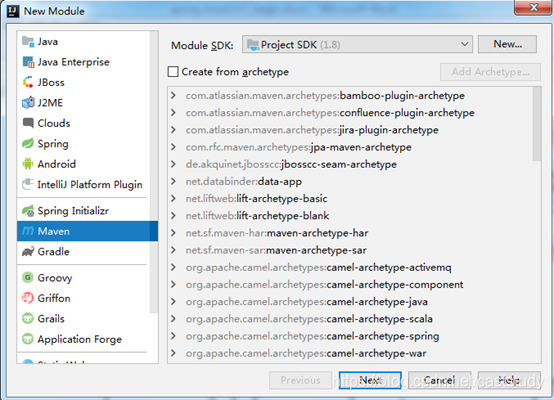The width and height of the screenshot is (554, 400).
Task: Expand the jpa-maven-archetype node
Action: coord(173,147)
